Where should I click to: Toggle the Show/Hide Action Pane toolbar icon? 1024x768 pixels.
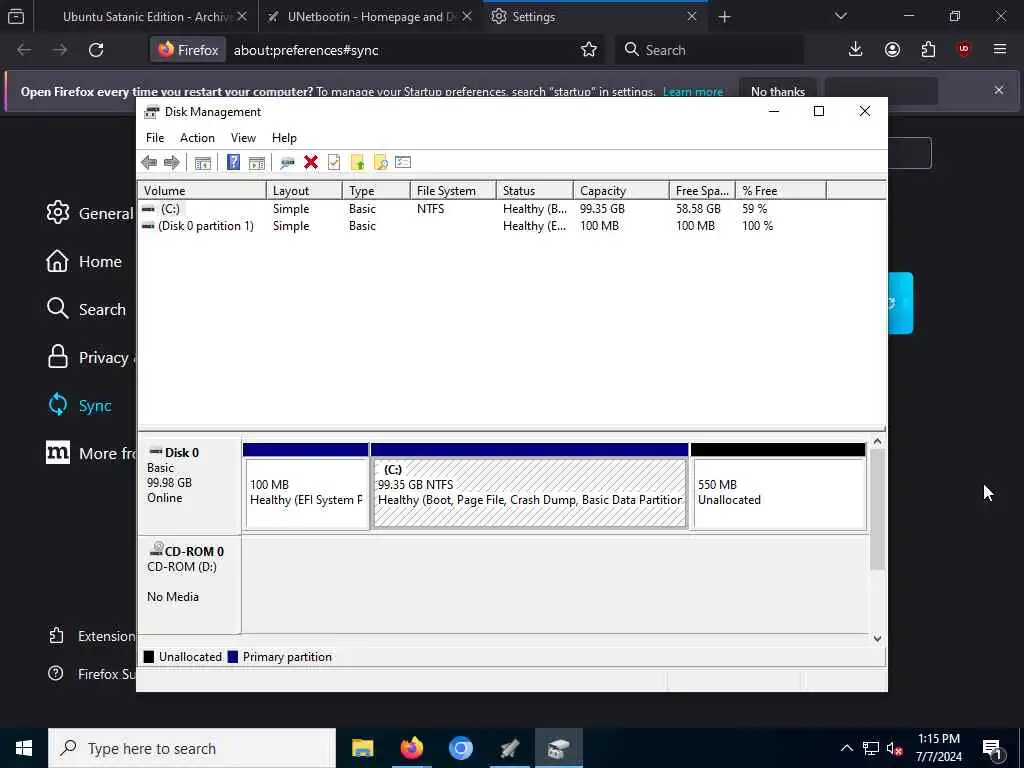tap(257, 163)
